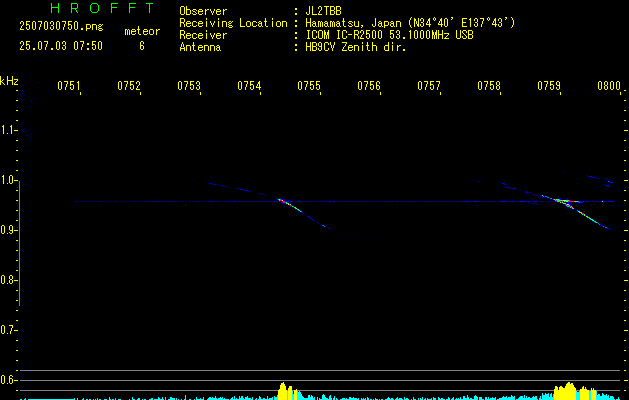The image size is (629, 400).
Task: Click the Receiver field label
Action: pos(203,35)
